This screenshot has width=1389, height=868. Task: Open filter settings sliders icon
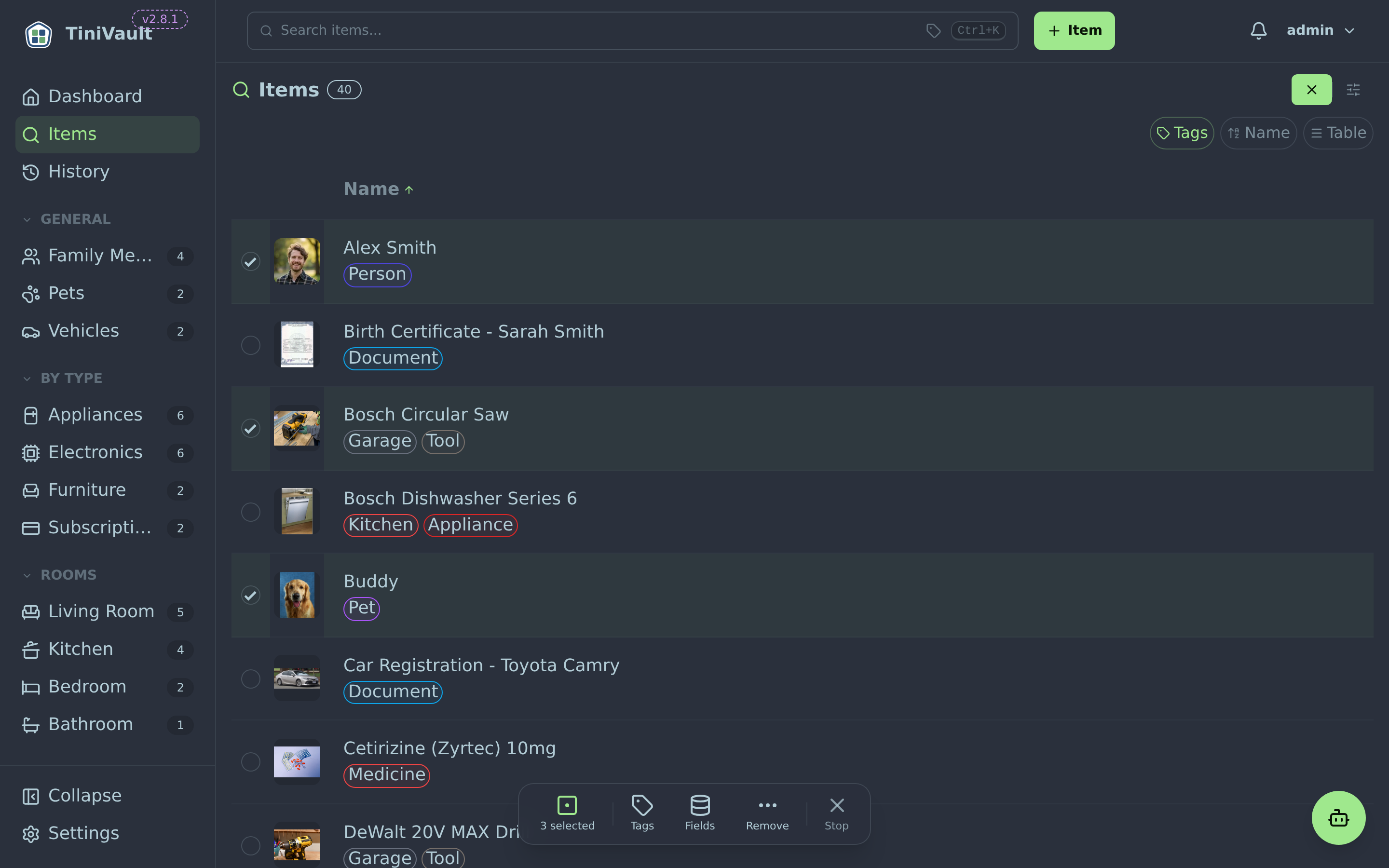click(x=1353, y=90)
